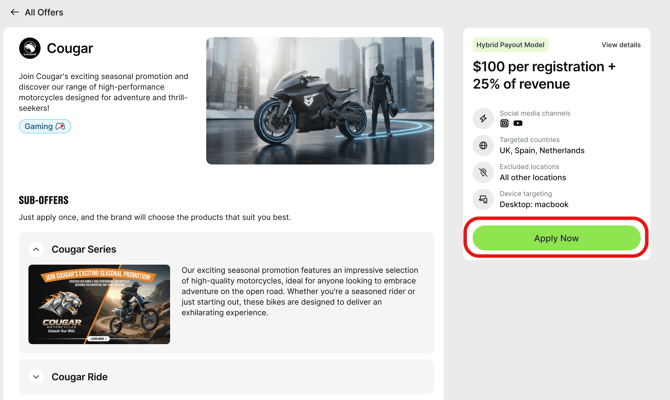Click the back arrow icon
The image size is (670, 400).
click(14, 13)
